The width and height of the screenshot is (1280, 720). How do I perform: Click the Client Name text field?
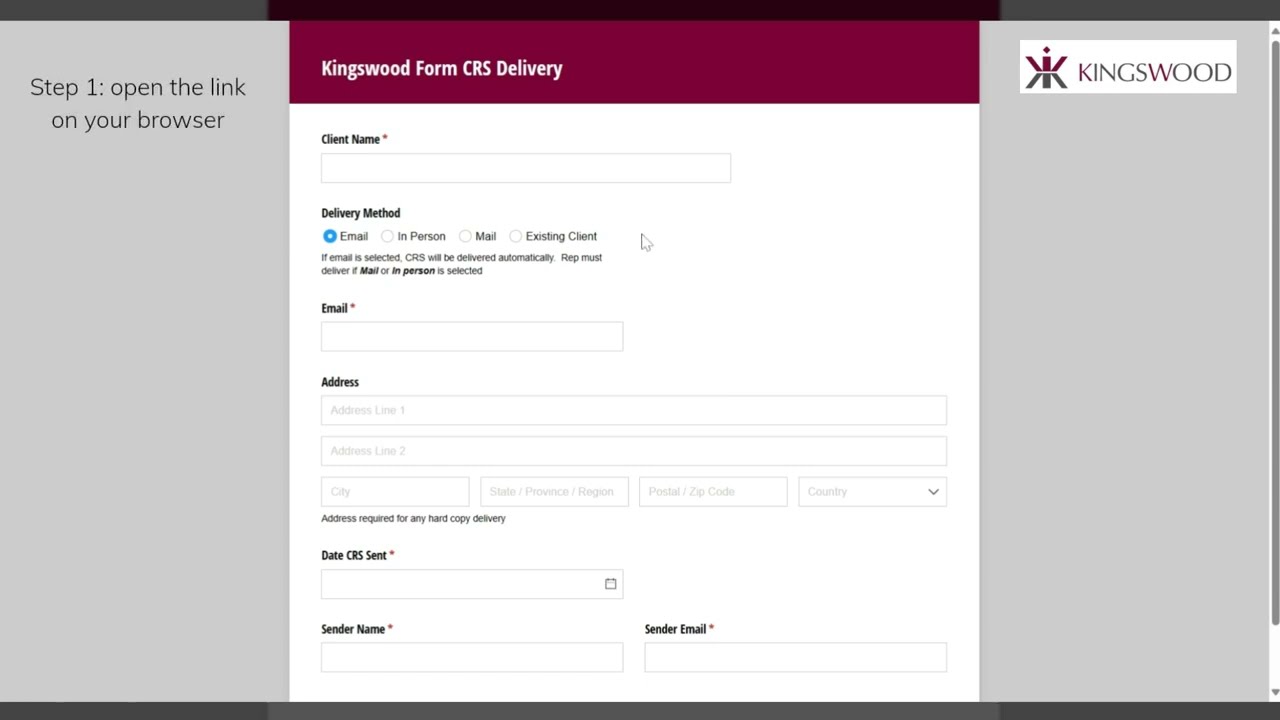tap(526, 168)
